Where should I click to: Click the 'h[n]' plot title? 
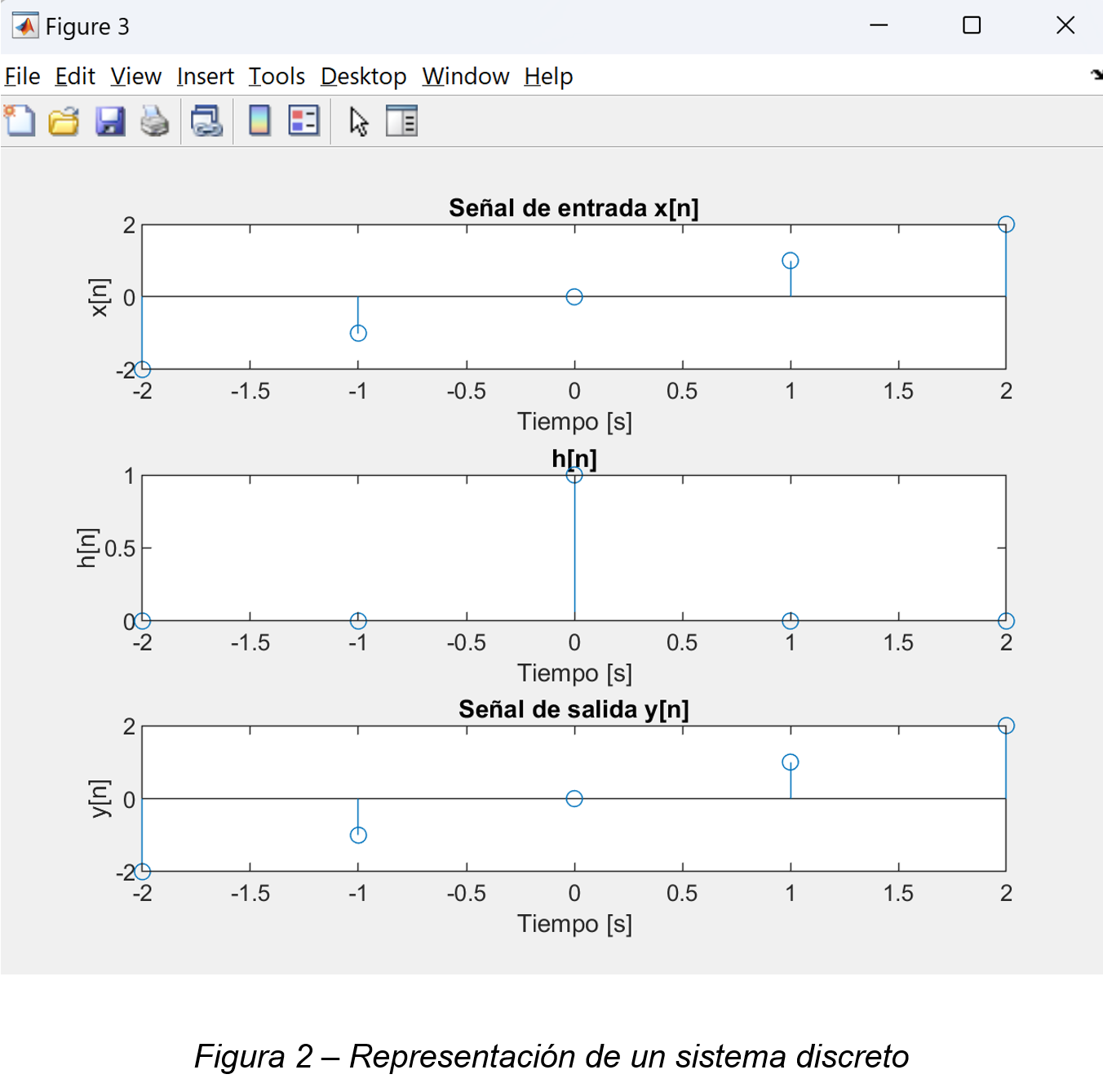[x=574, y=459]
